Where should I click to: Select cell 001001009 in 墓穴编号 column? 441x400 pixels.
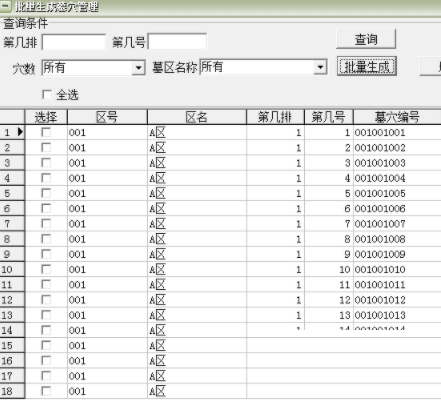coord(397,254)
